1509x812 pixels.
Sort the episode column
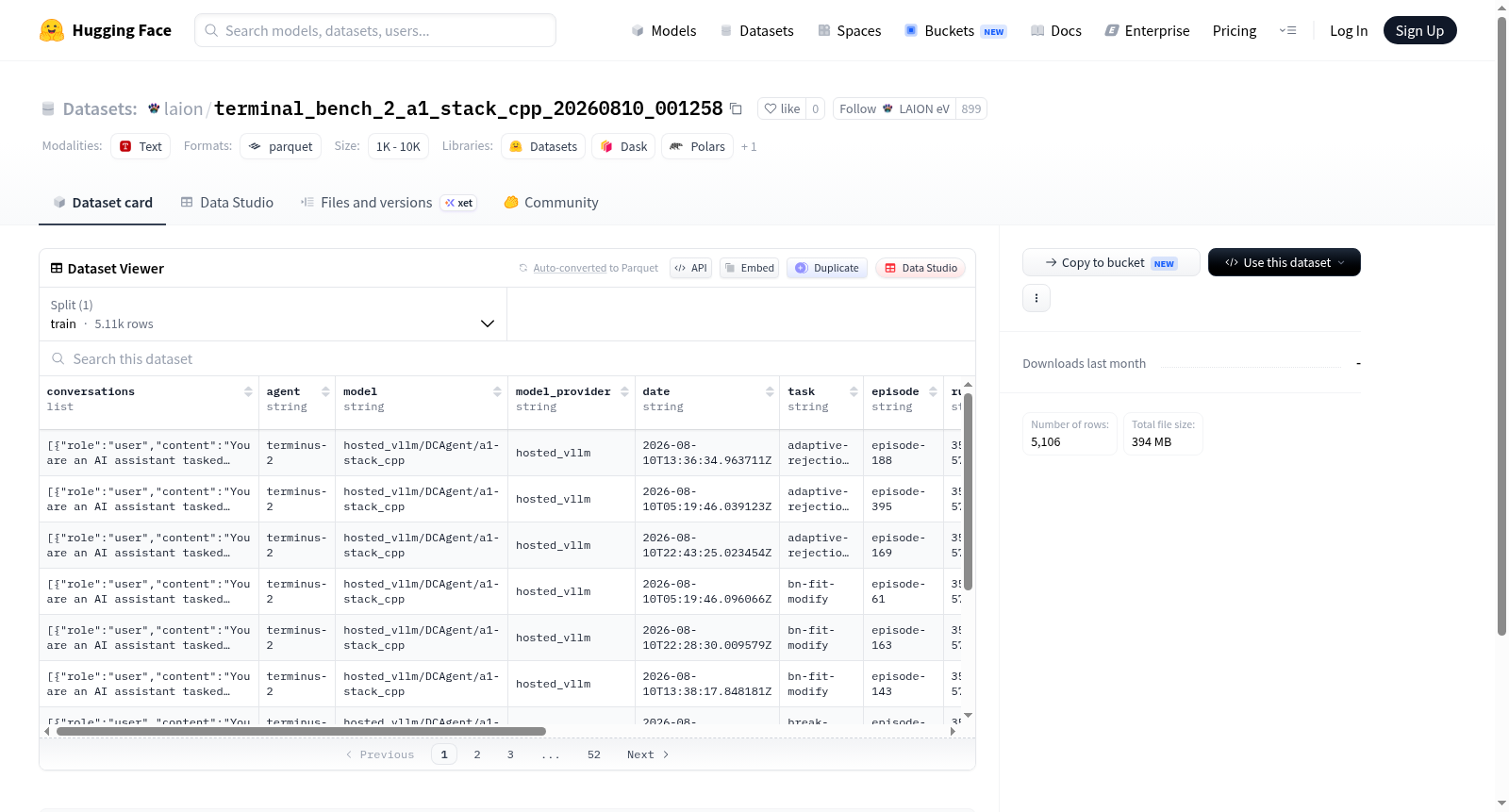tap(933, 391)
